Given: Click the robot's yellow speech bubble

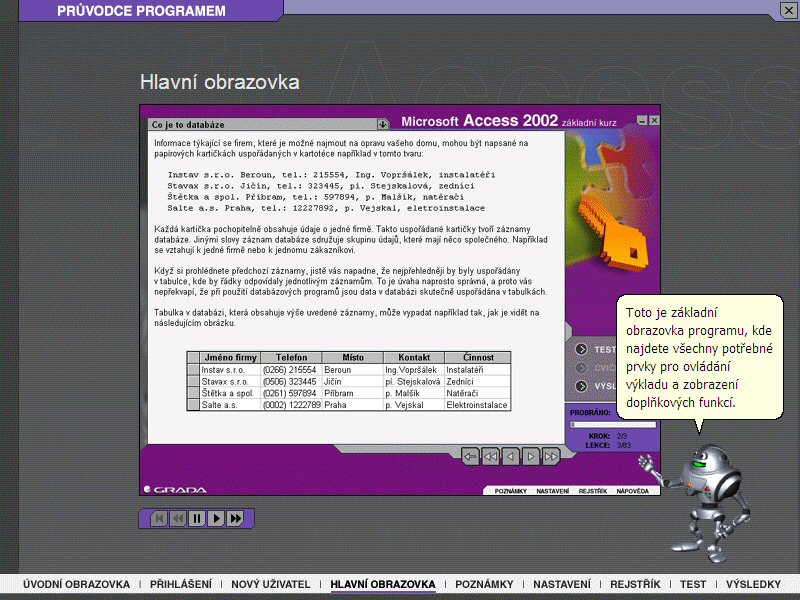Looking at the screenshot, I should (699, 357).
